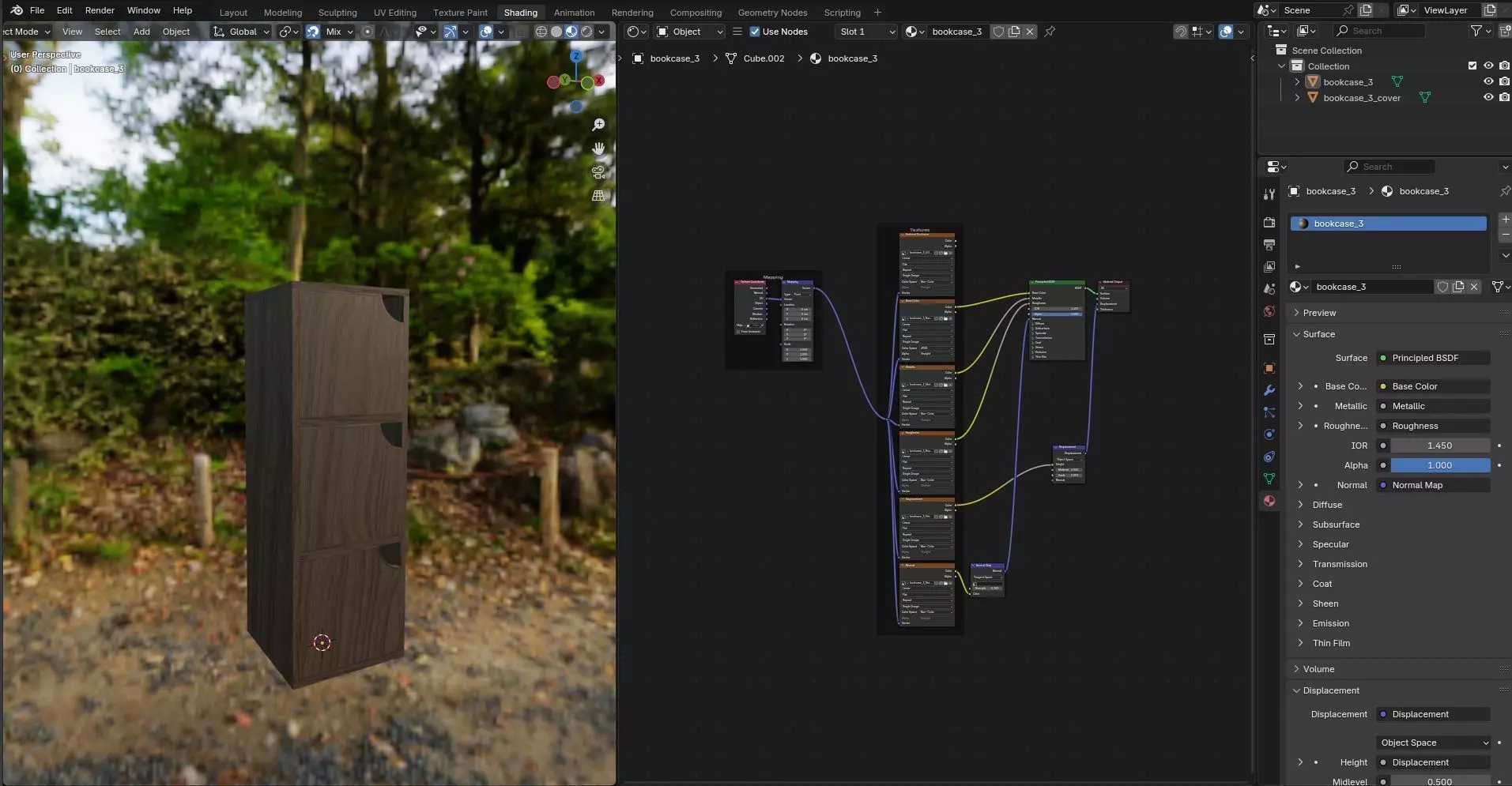
Task: Switch viewport to solid shading
Action: pos(556,32)
